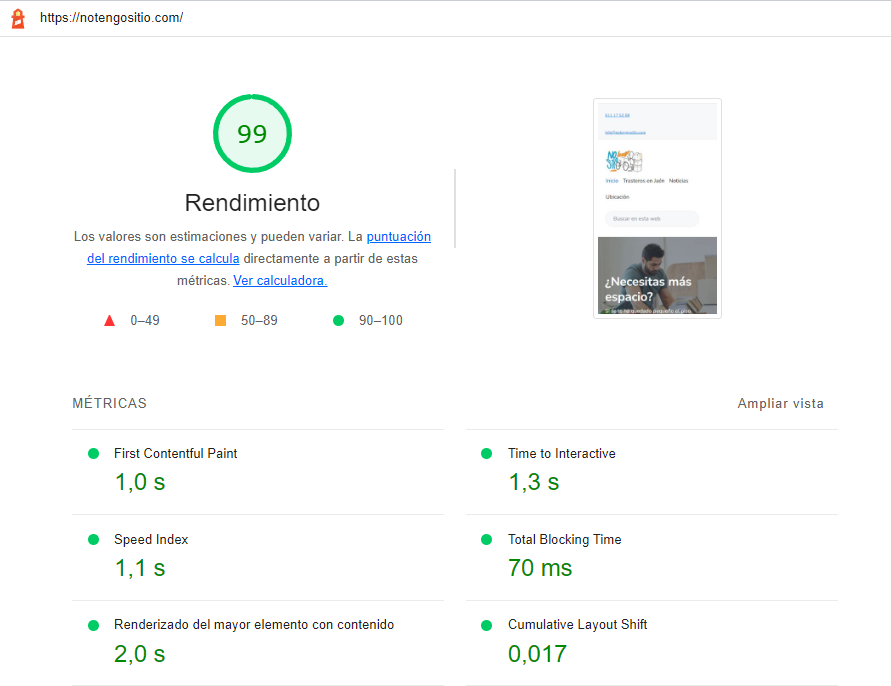Click the green dot beside First Contentful Paint

coord(94,454)
